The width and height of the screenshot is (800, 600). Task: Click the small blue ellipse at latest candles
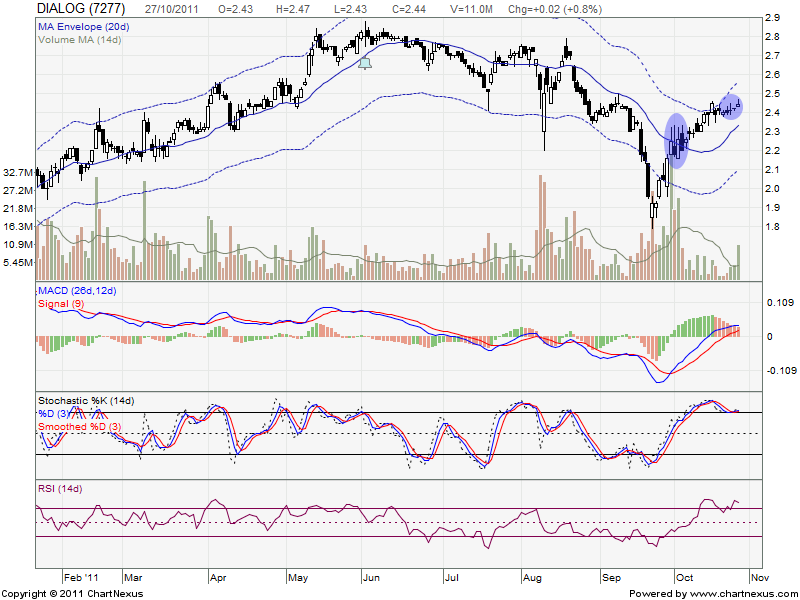pyautogui.click(x=732, y=104)
